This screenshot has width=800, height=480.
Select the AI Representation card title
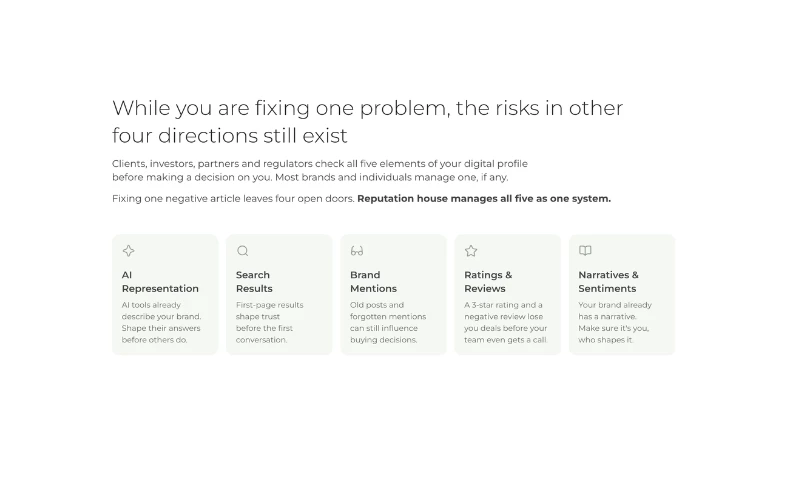tap(160, 282)
